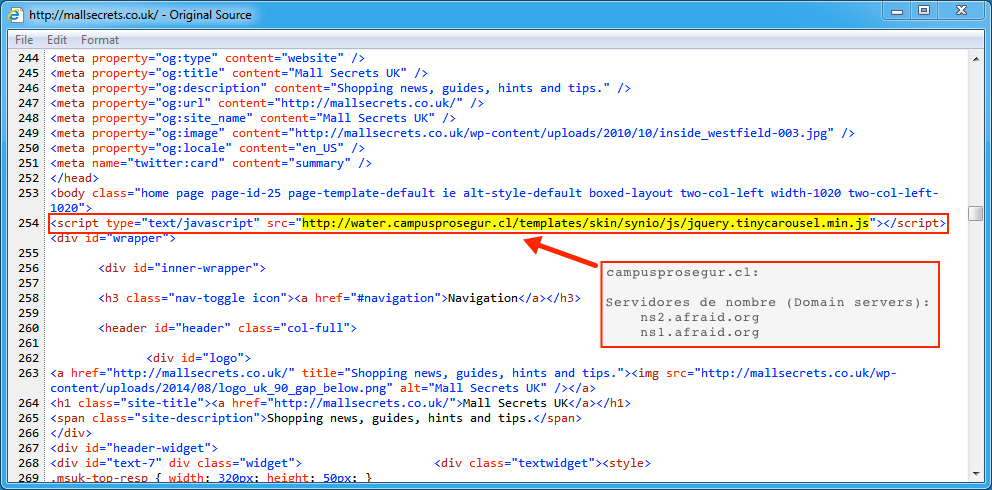Close the Original Source window
992x490 pixels.
(962, 9)
